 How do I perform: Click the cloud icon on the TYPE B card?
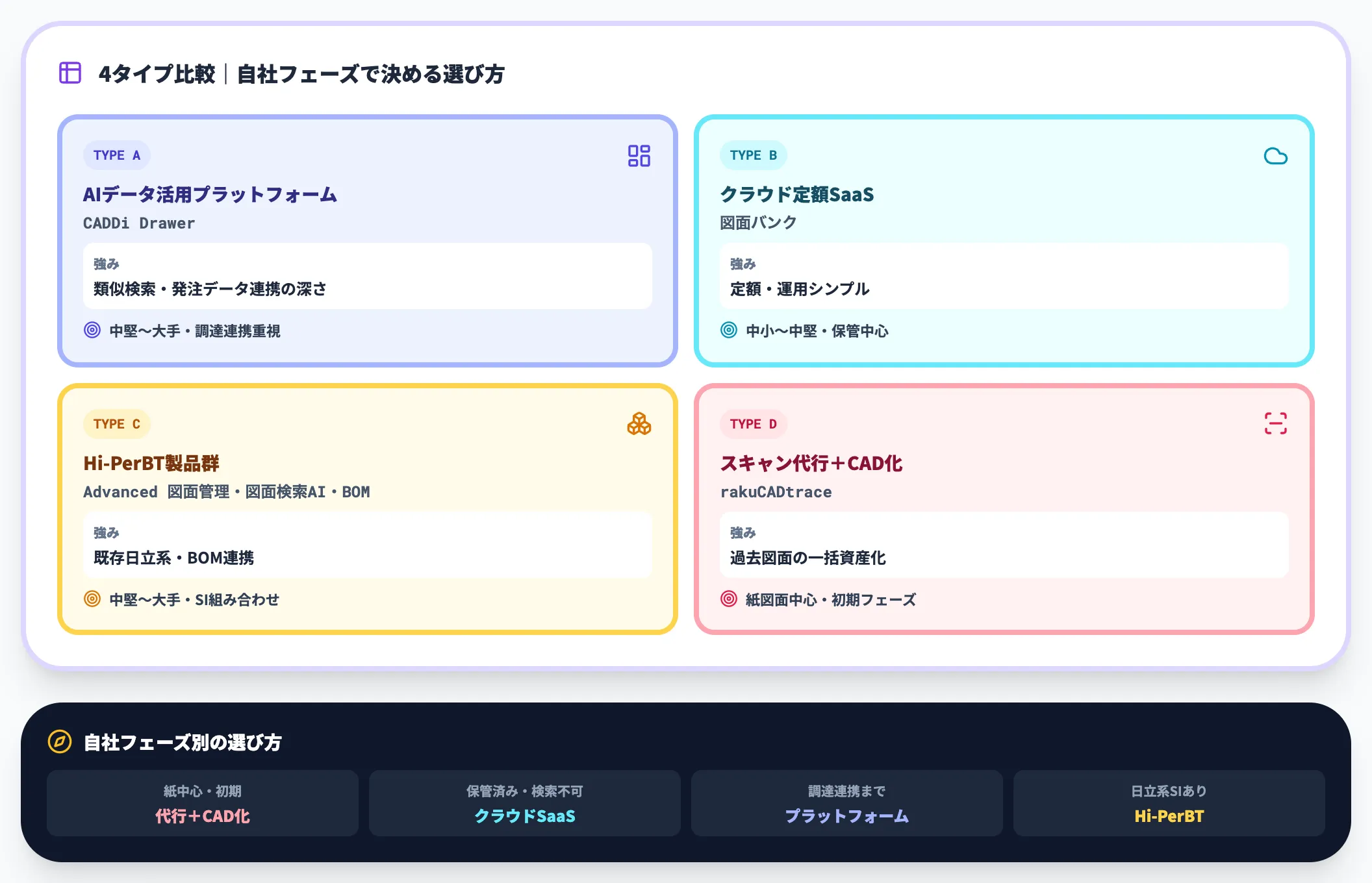point(1275,156)
